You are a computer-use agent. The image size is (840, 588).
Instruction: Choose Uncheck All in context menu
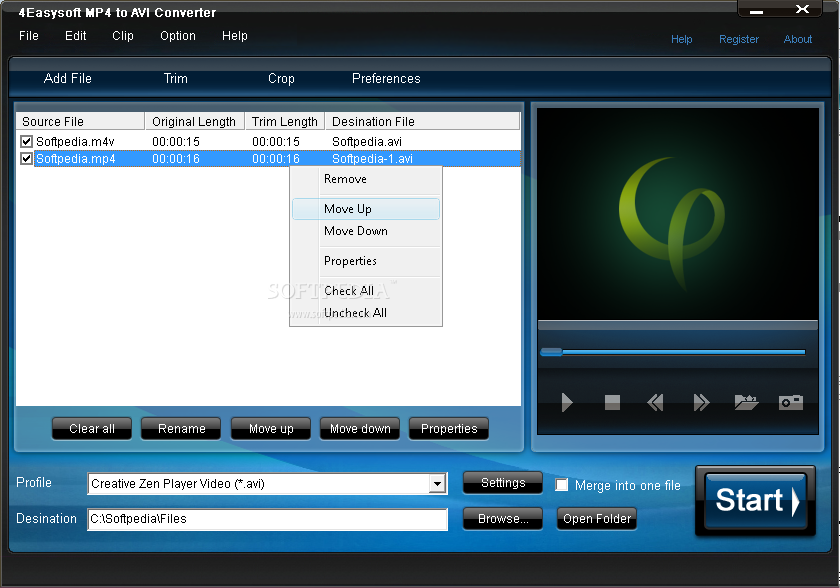click(x=366, y=313)
